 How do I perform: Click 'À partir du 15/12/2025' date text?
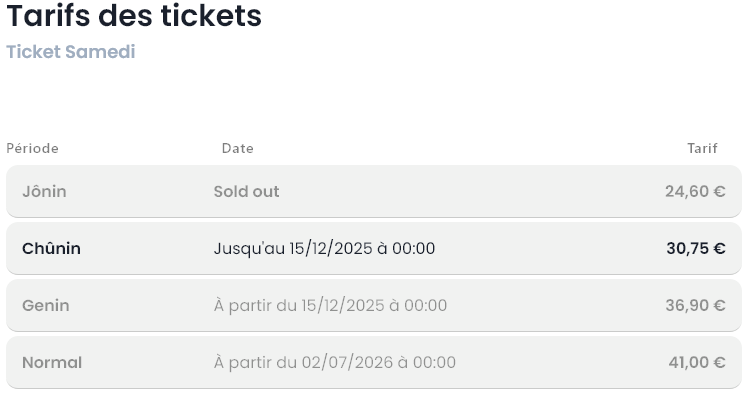[x=330, y=305]
